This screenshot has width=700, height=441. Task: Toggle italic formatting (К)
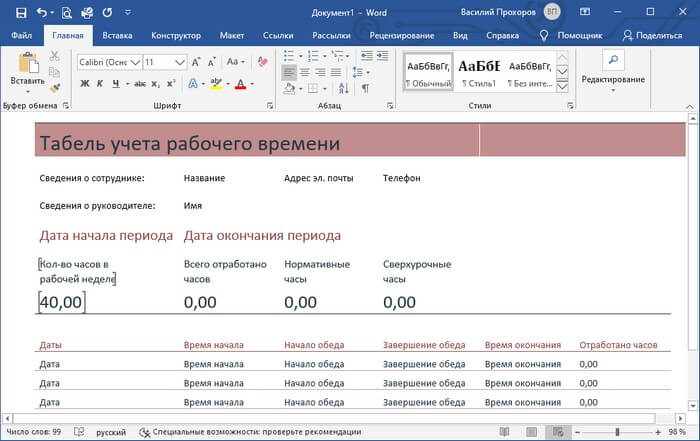[100, 83]
